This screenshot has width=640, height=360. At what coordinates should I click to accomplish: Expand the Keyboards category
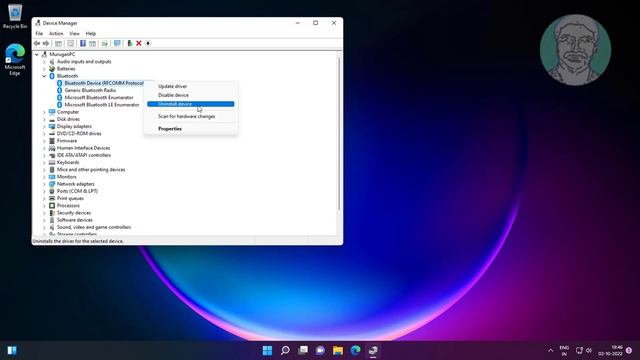[44, 162]
